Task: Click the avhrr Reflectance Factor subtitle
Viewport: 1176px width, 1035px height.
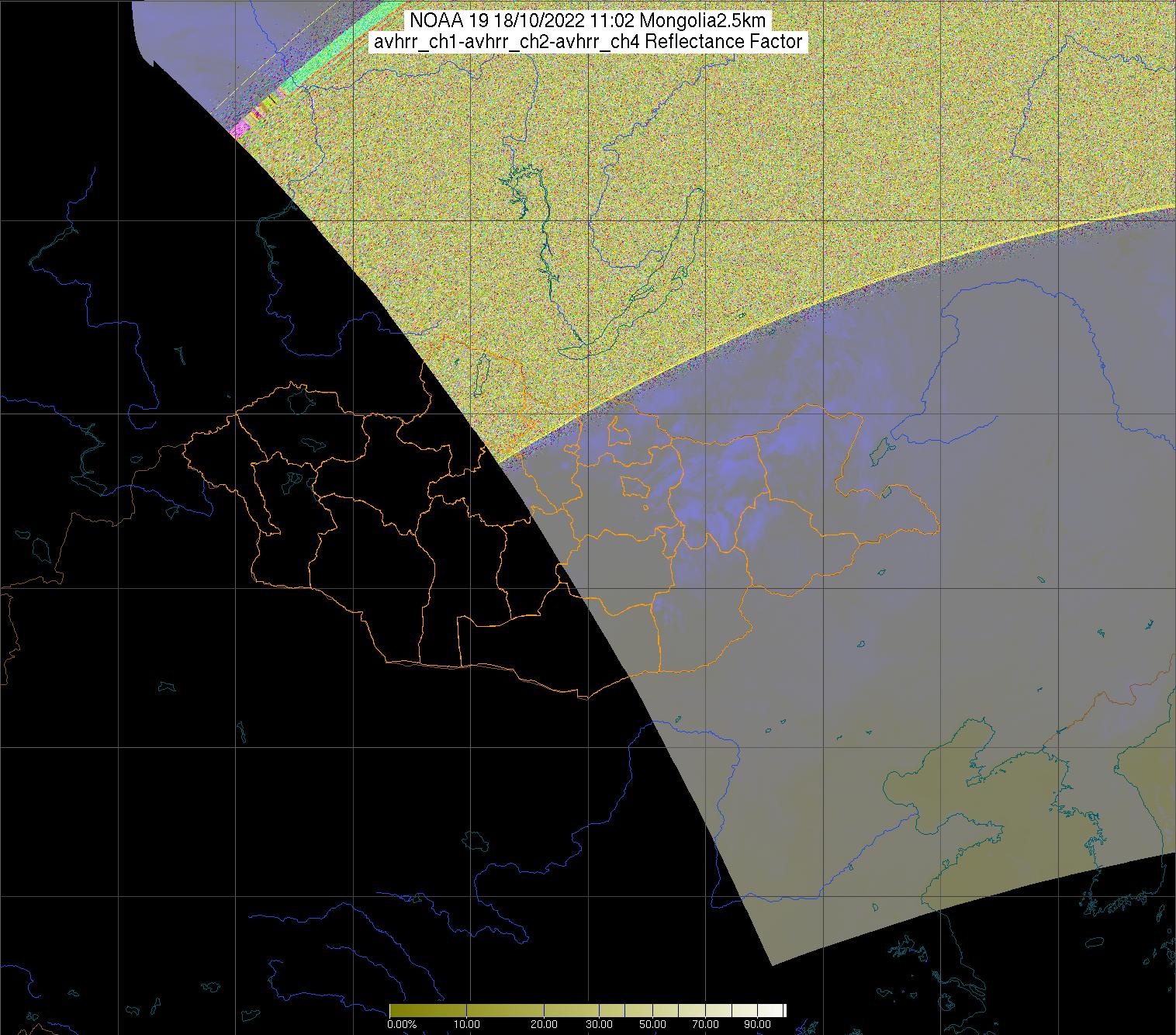Action: click(x=587, y=42)
